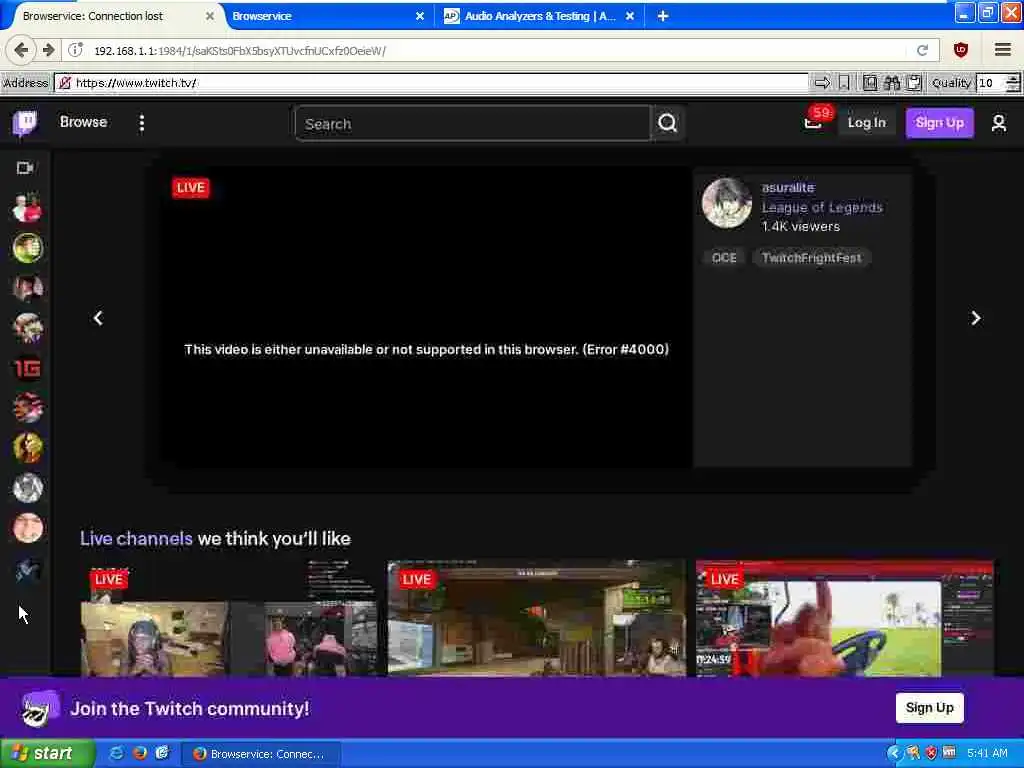
Task: Launch Firefox from quick launch bar
Action: tap(139, 753)
